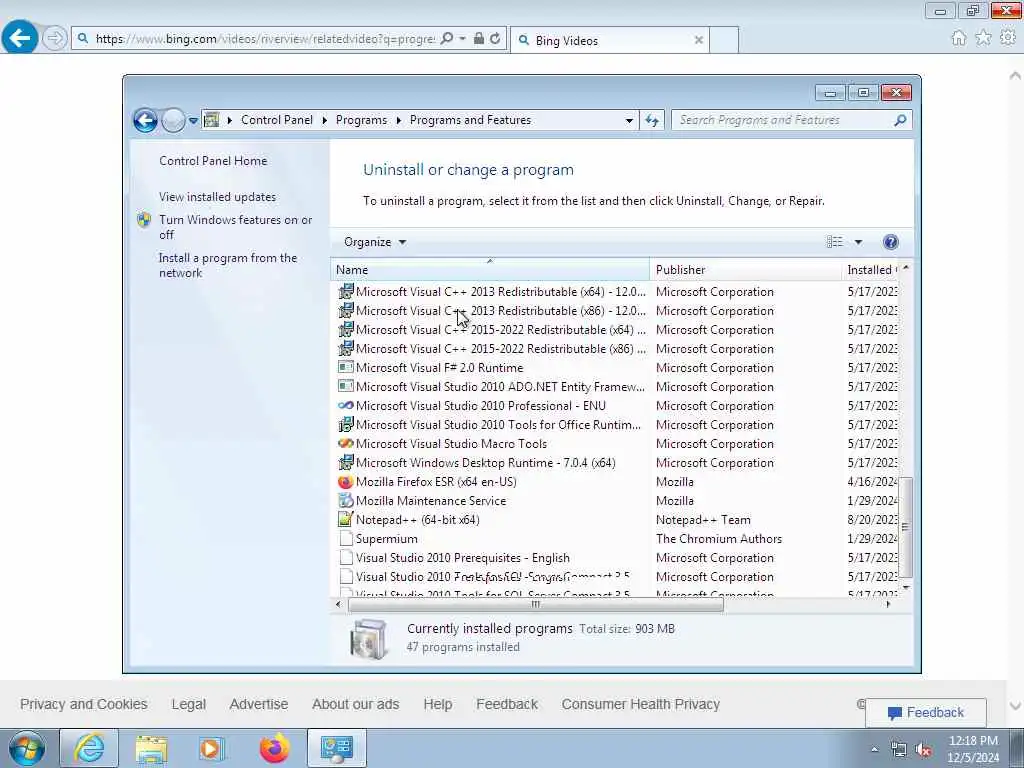1024x768 pixels.
Task: Click the Internet Explorer back arrow button
Action: coord(20,38)
